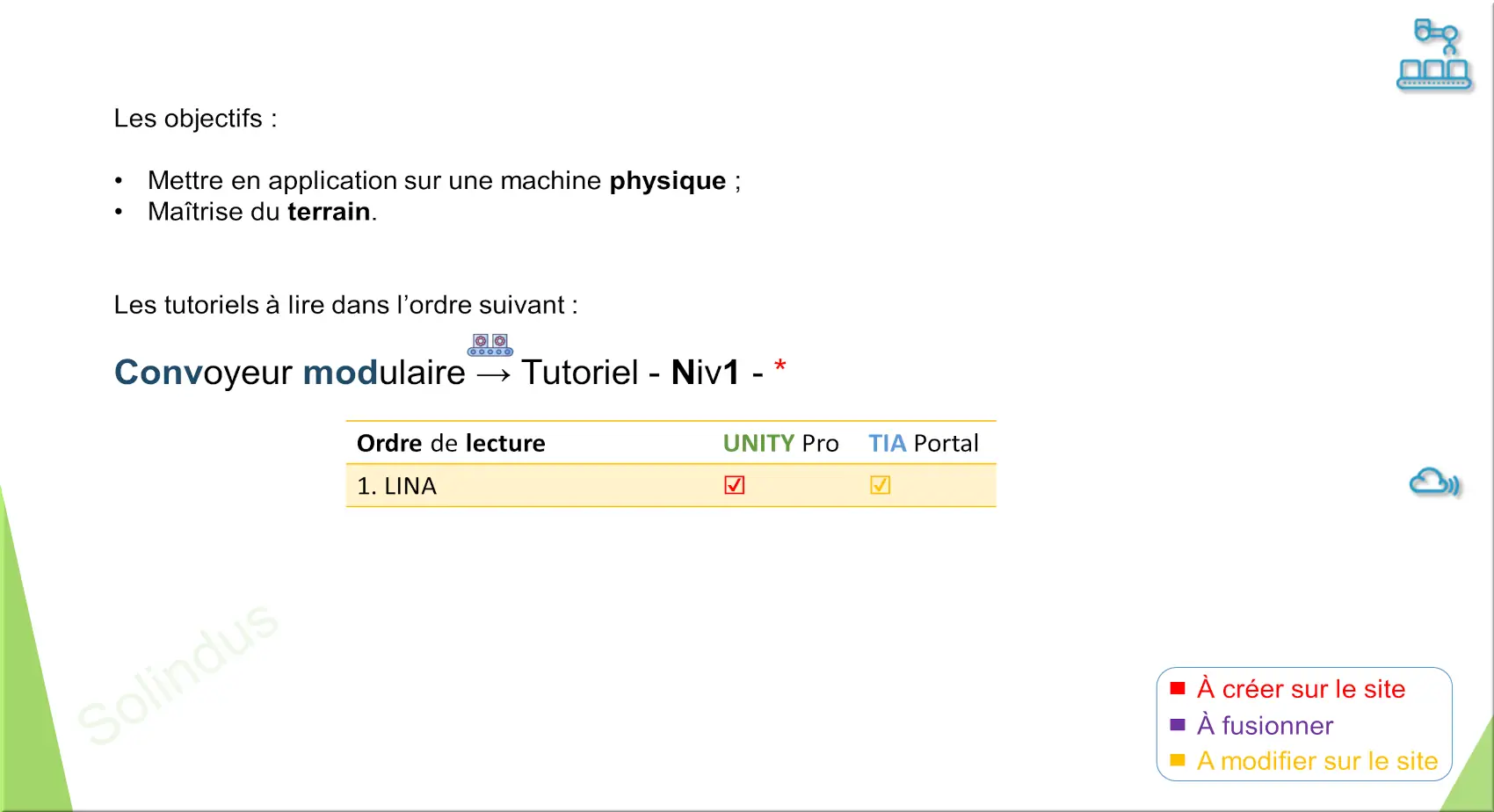Click the Convoyeur modulaire title
1494x812 pixels.
(x=290, y=372)
